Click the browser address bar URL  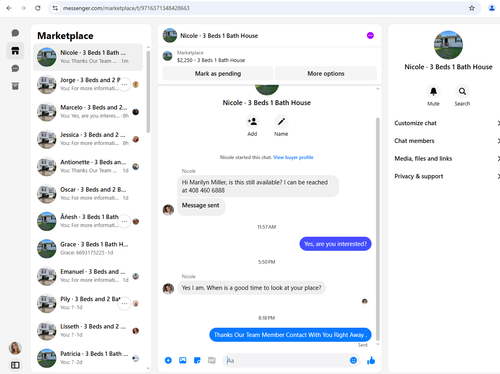126,8
